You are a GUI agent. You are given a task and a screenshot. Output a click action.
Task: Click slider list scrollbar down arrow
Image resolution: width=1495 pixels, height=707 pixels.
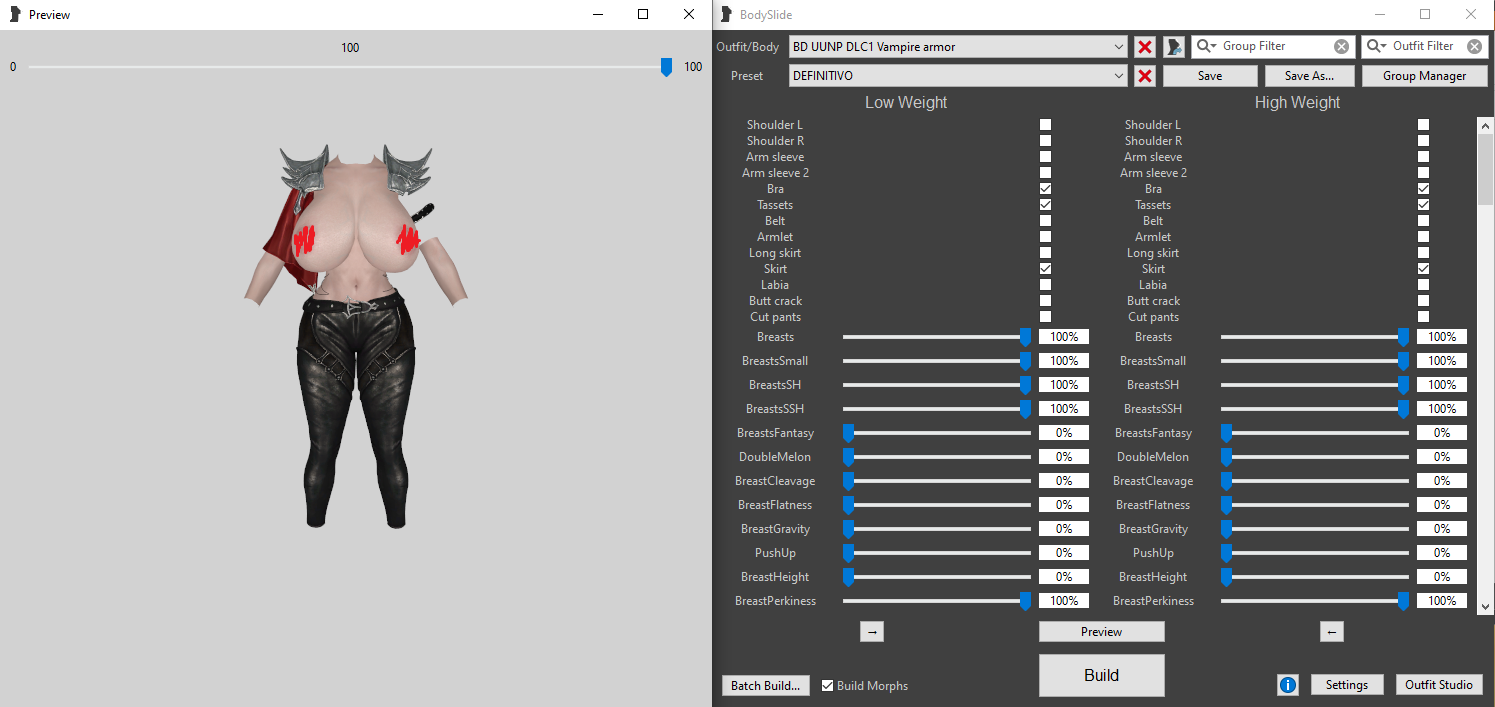(x=1485, y=605)
